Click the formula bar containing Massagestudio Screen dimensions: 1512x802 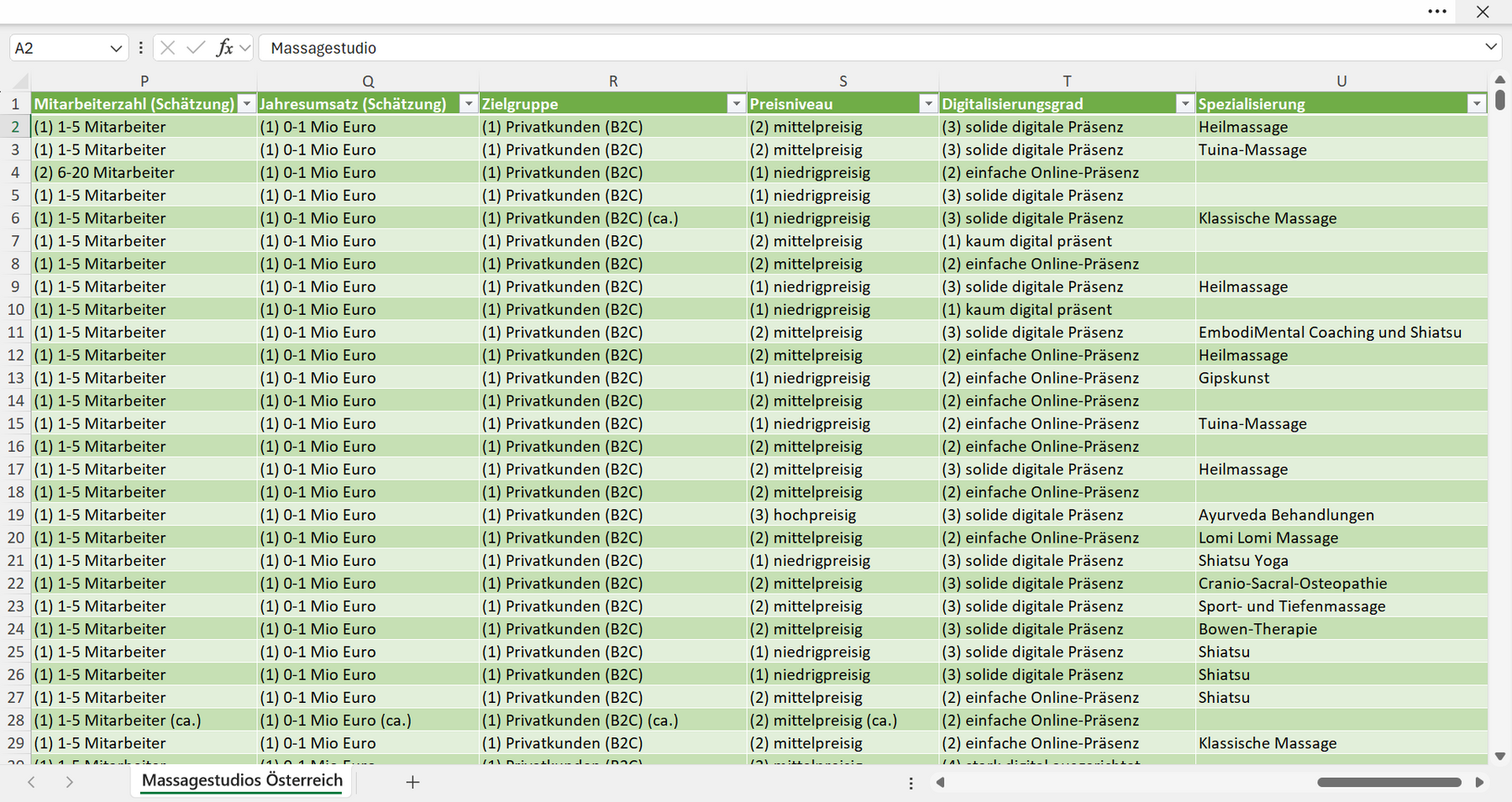click(x=869, y=48)
